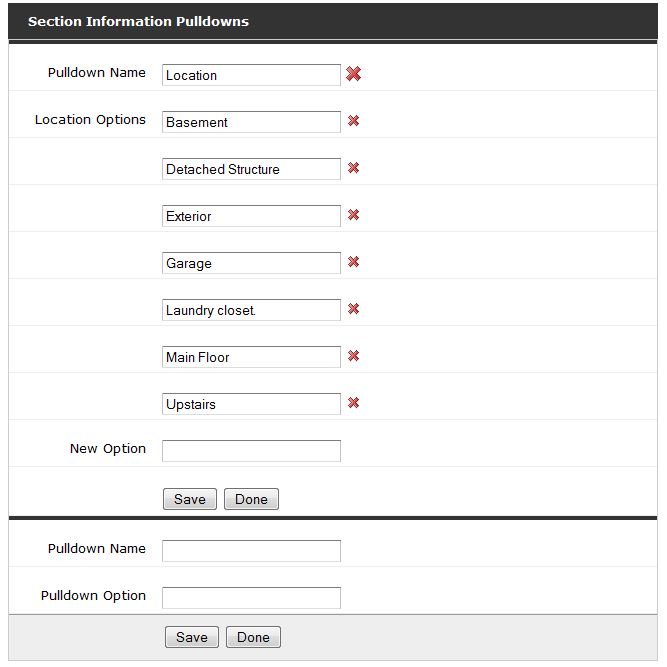Delete the Upstairs option
Screen dimensions: 667x667
[353, 403]
